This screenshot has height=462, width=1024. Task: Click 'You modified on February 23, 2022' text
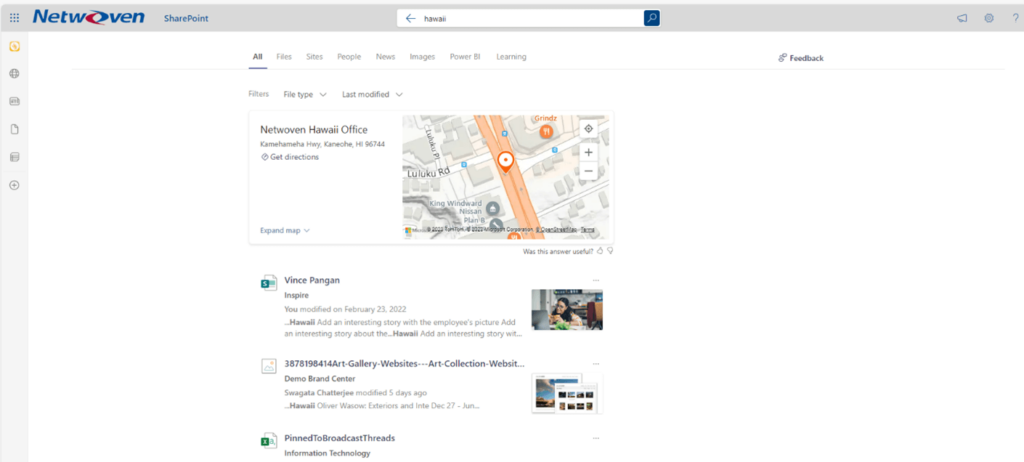345,308
